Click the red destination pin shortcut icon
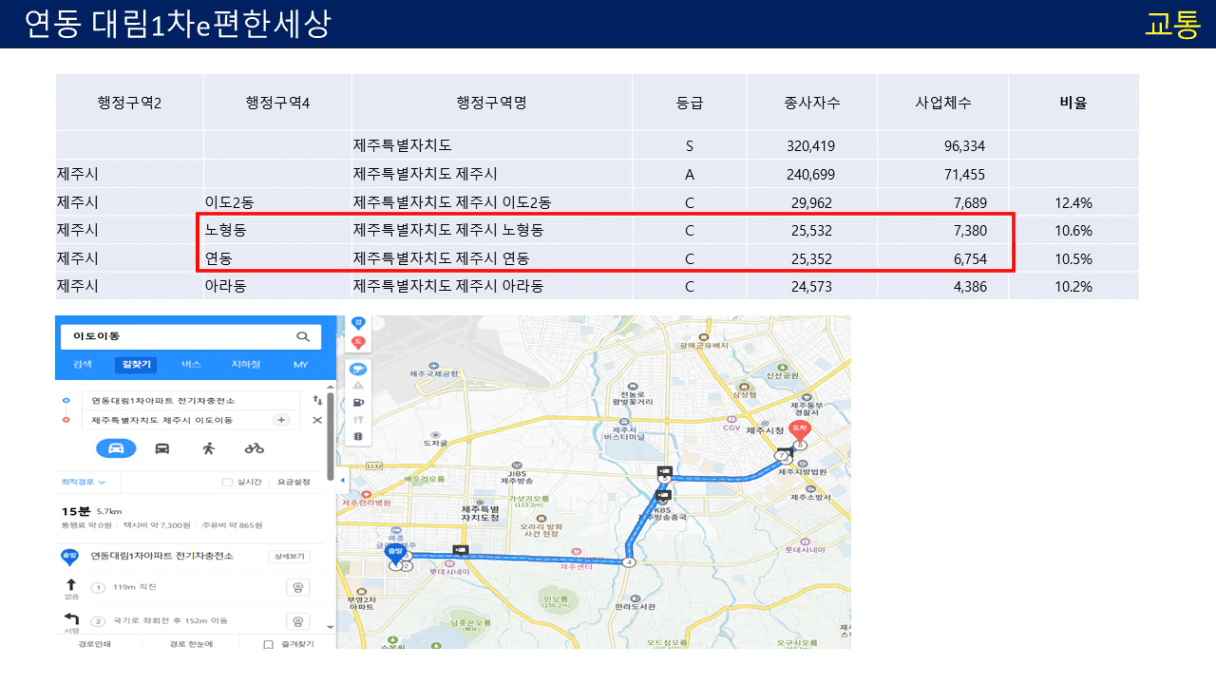This screenshot has height=684, width=1216. tap(358, 342)
